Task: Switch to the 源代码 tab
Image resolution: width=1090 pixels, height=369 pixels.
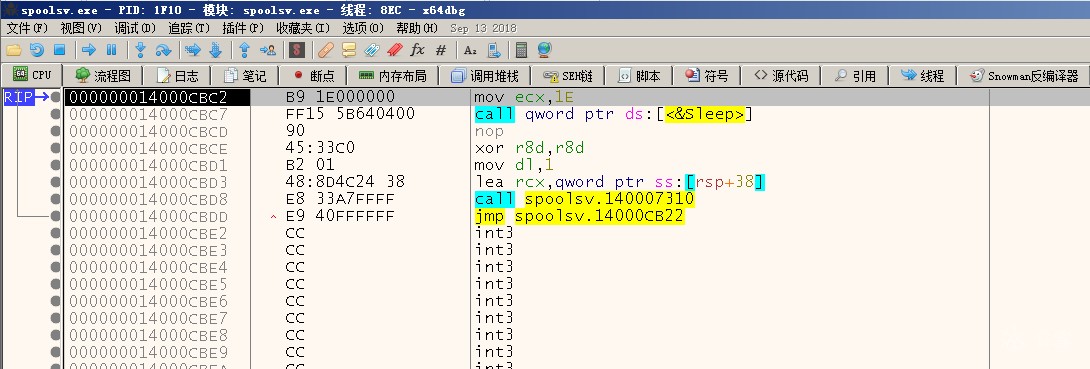Action: click(x=781, y=76)
